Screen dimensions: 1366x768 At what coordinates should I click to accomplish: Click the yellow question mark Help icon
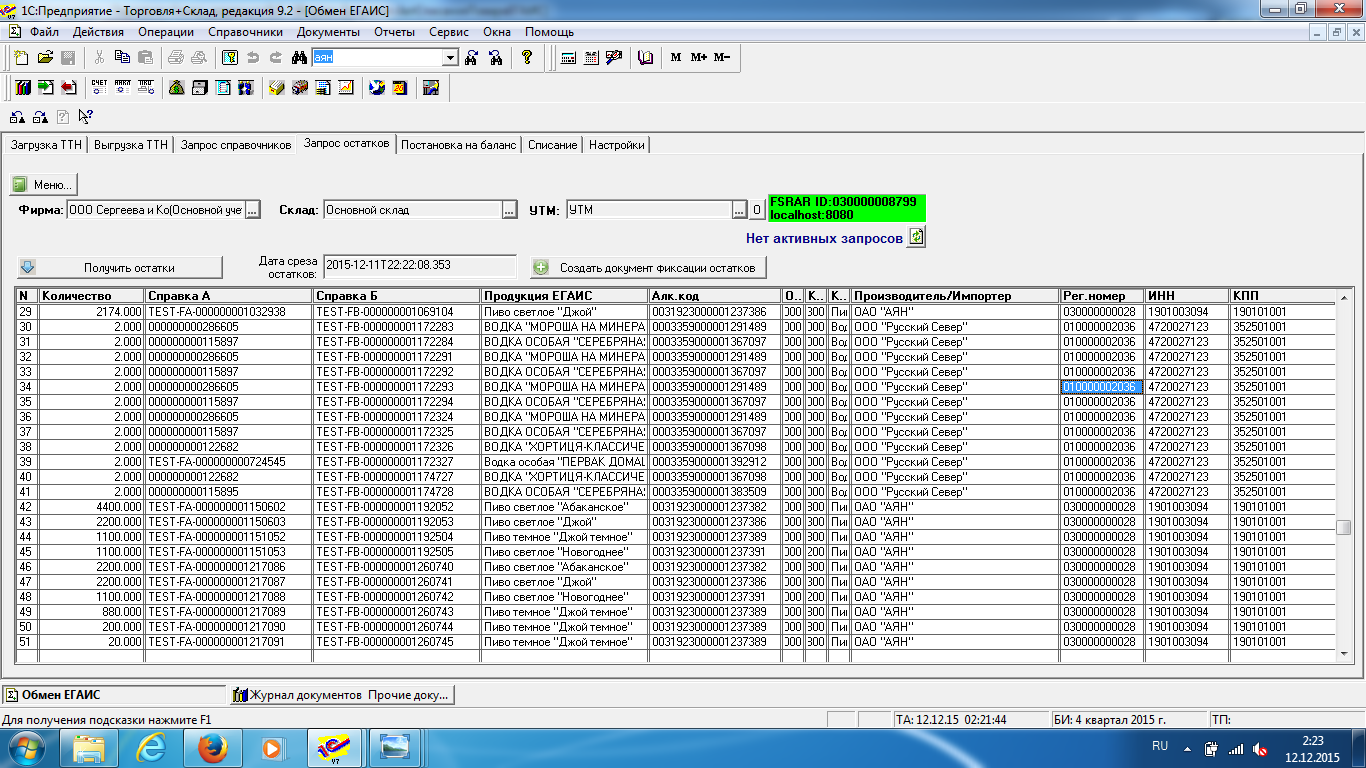click(x=527, y=58)
